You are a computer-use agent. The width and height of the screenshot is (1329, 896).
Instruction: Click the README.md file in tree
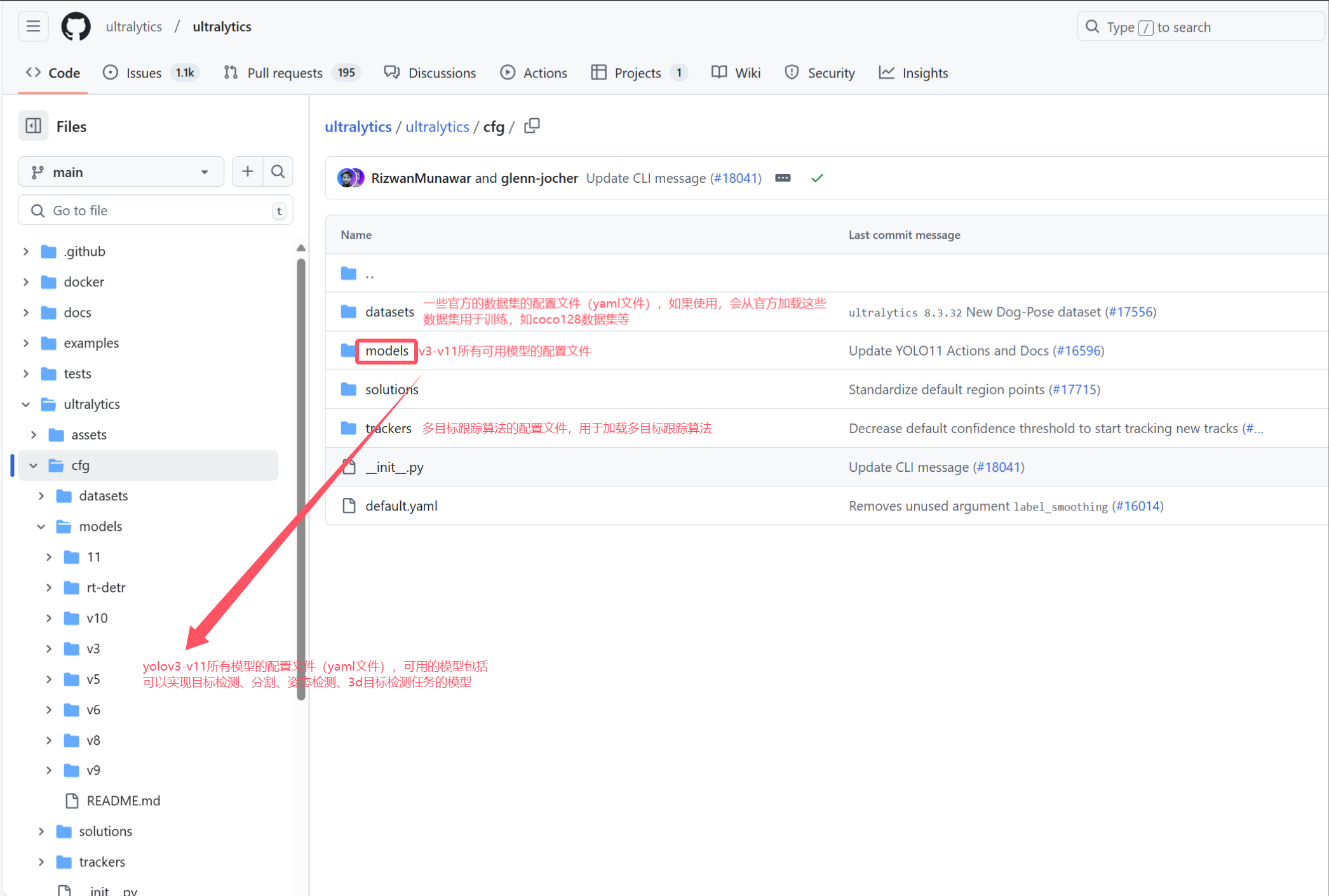(123, 801)
